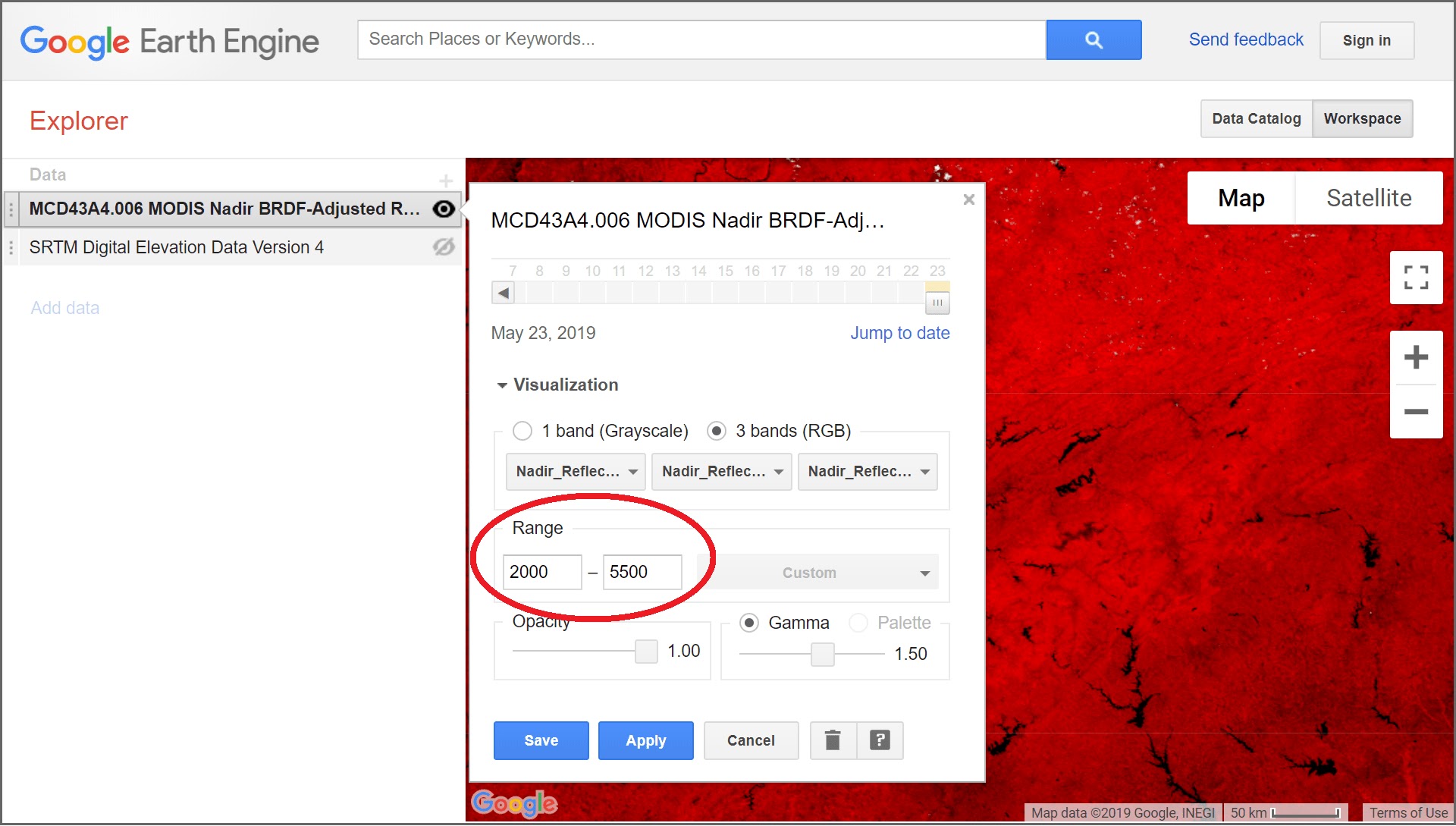Click the Google Earth Engine logo

pos(169,42)
